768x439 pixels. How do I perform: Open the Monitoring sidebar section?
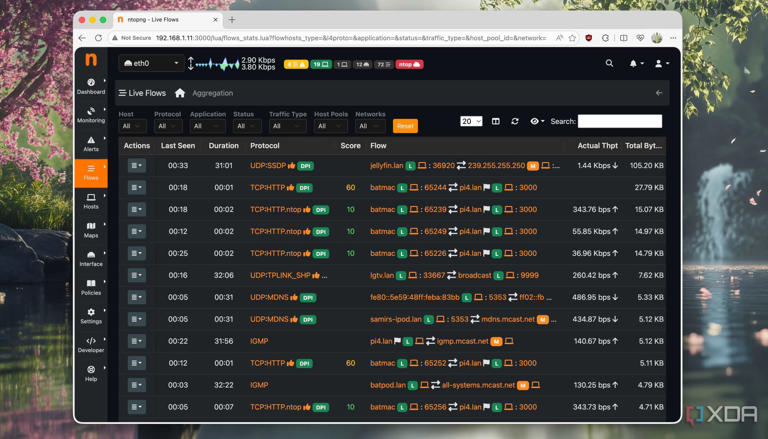click(91, 115)
